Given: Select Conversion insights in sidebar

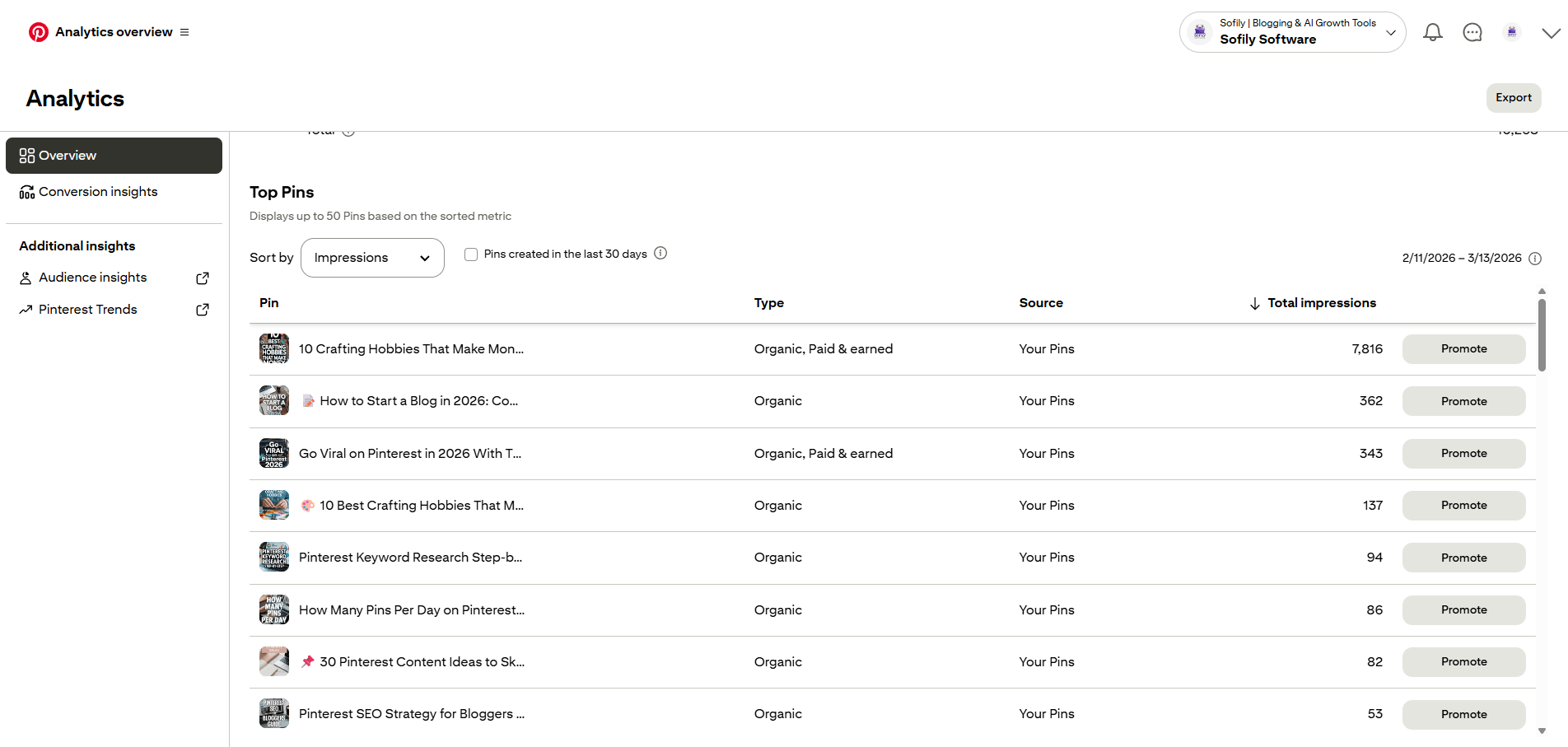Looking at the screenshot, I should point(98,192).
